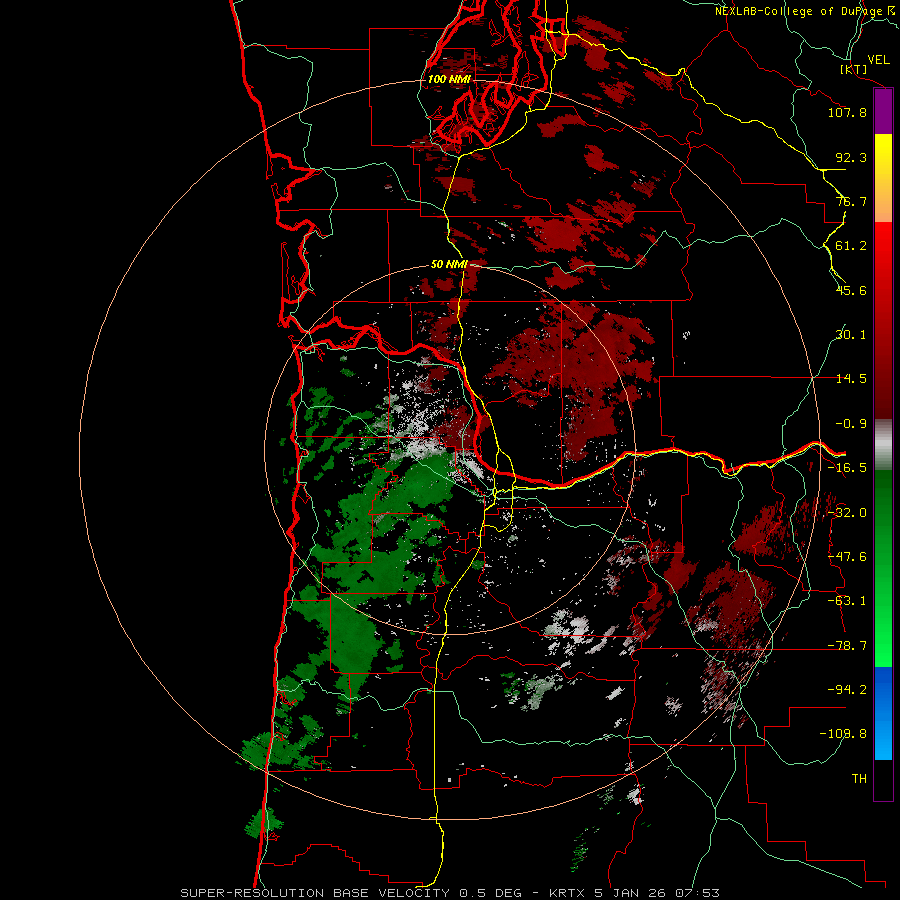Viewport: 900px width, 900px height.
Task: Click the -94.2 scale value
Action: pyautogui.click(x=847, y=690)
